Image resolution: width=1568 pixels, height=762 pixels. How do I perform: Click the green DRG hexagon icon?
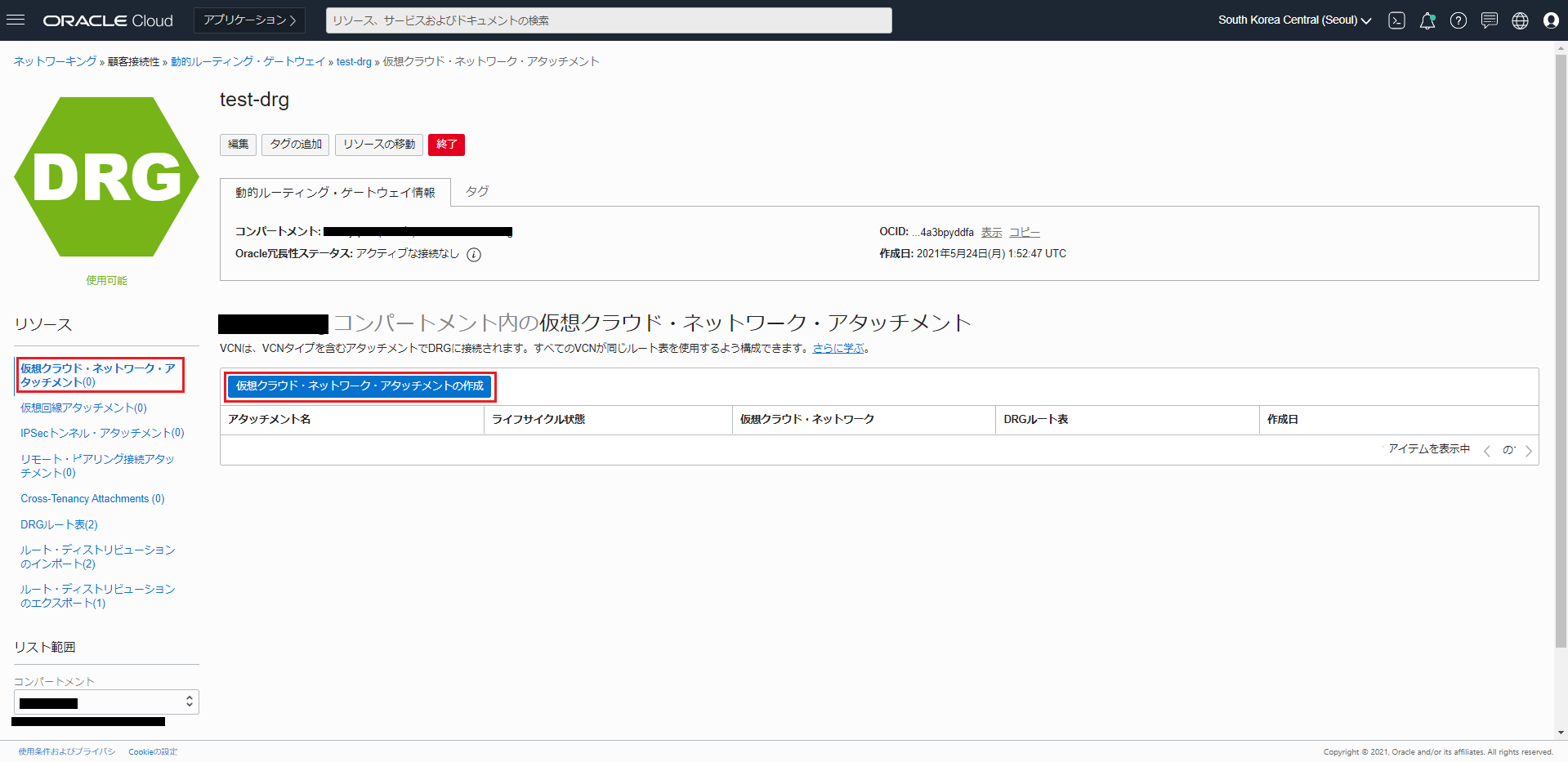pyautogui.click(x=106, y=176)
